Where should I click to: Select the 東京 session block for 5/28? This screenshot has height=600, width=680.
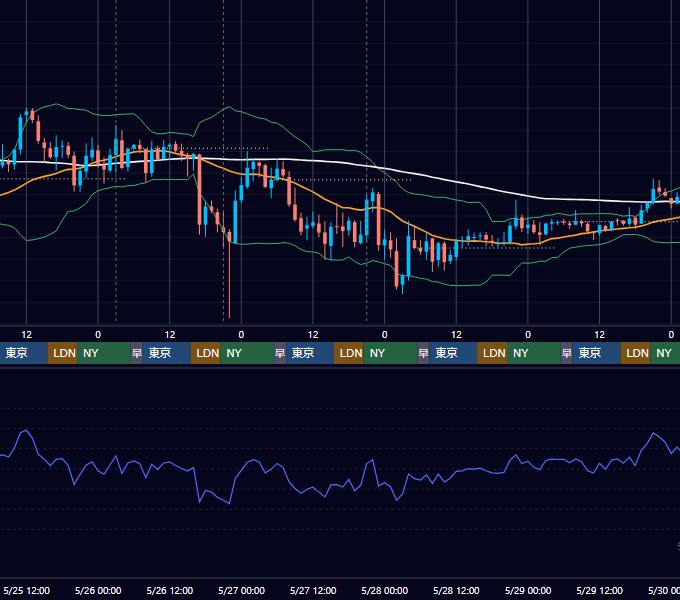[453, 353]
